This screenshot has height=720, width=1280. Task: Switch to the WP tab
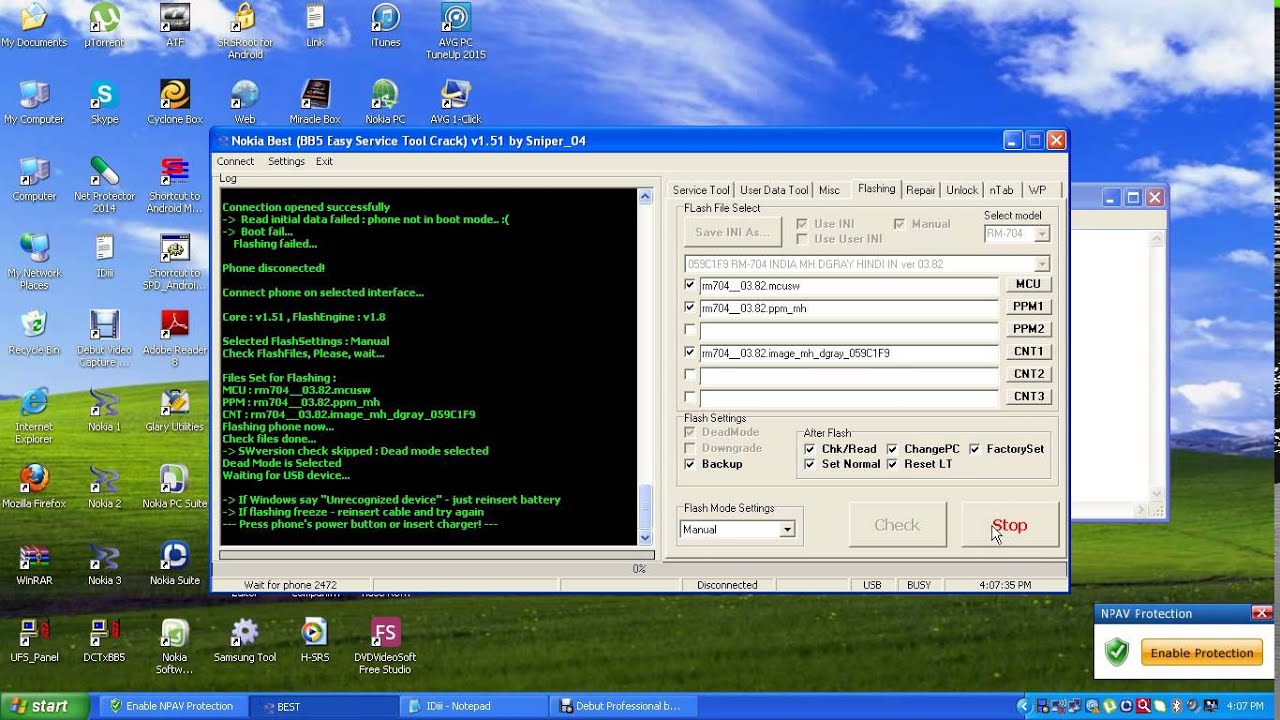pyautogui.click(x=1037, y=190)
